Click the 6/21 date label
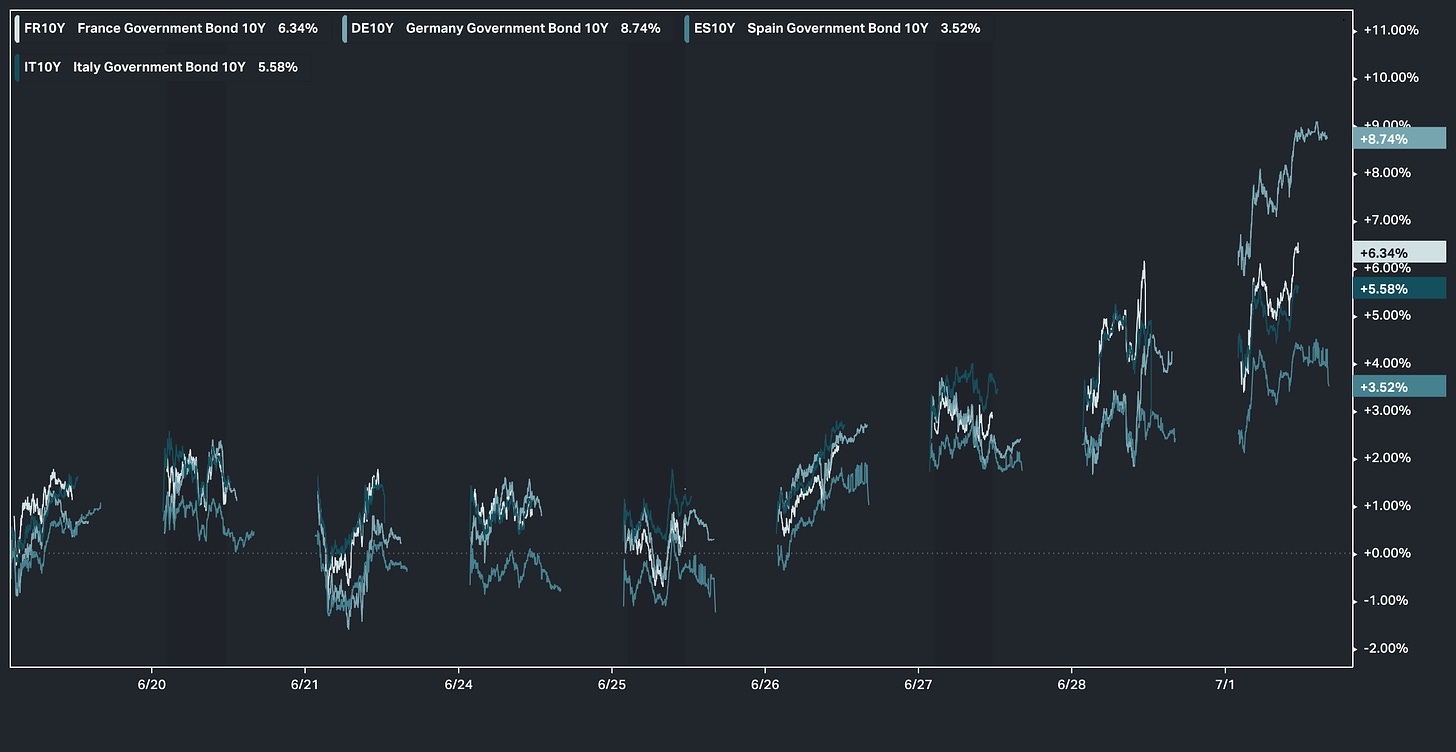 tap(304, 685)
